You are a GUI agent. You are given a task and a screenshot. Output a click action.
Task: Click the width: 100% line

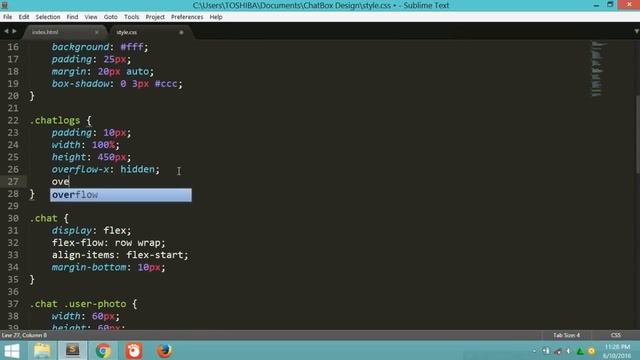(x=86, y=145)
